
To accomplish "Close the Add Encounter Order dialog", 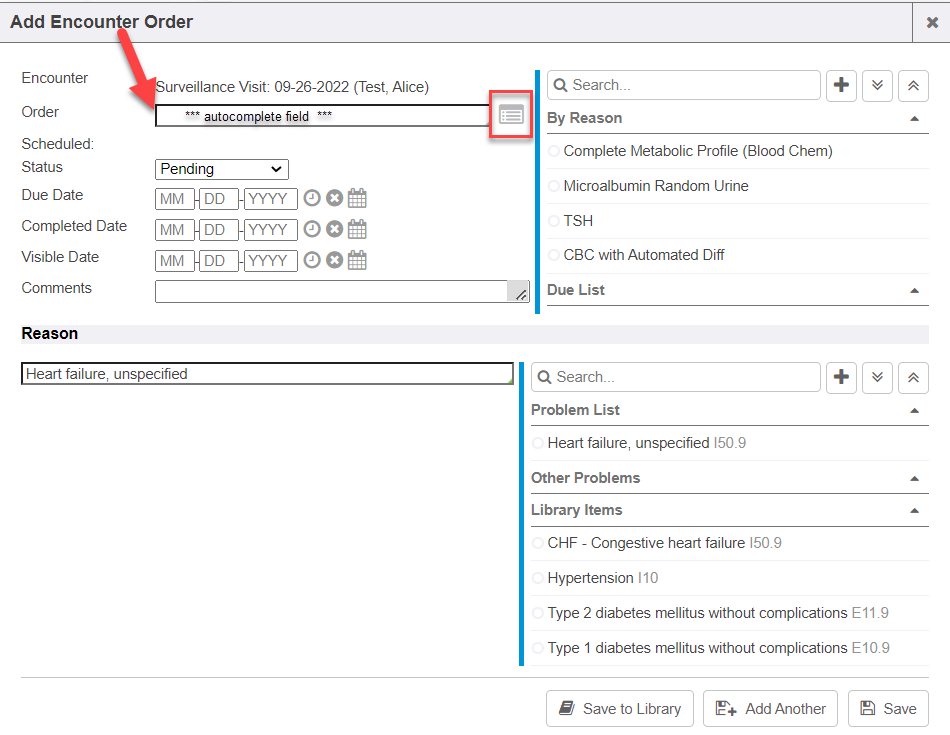I will tap(931, 22).
